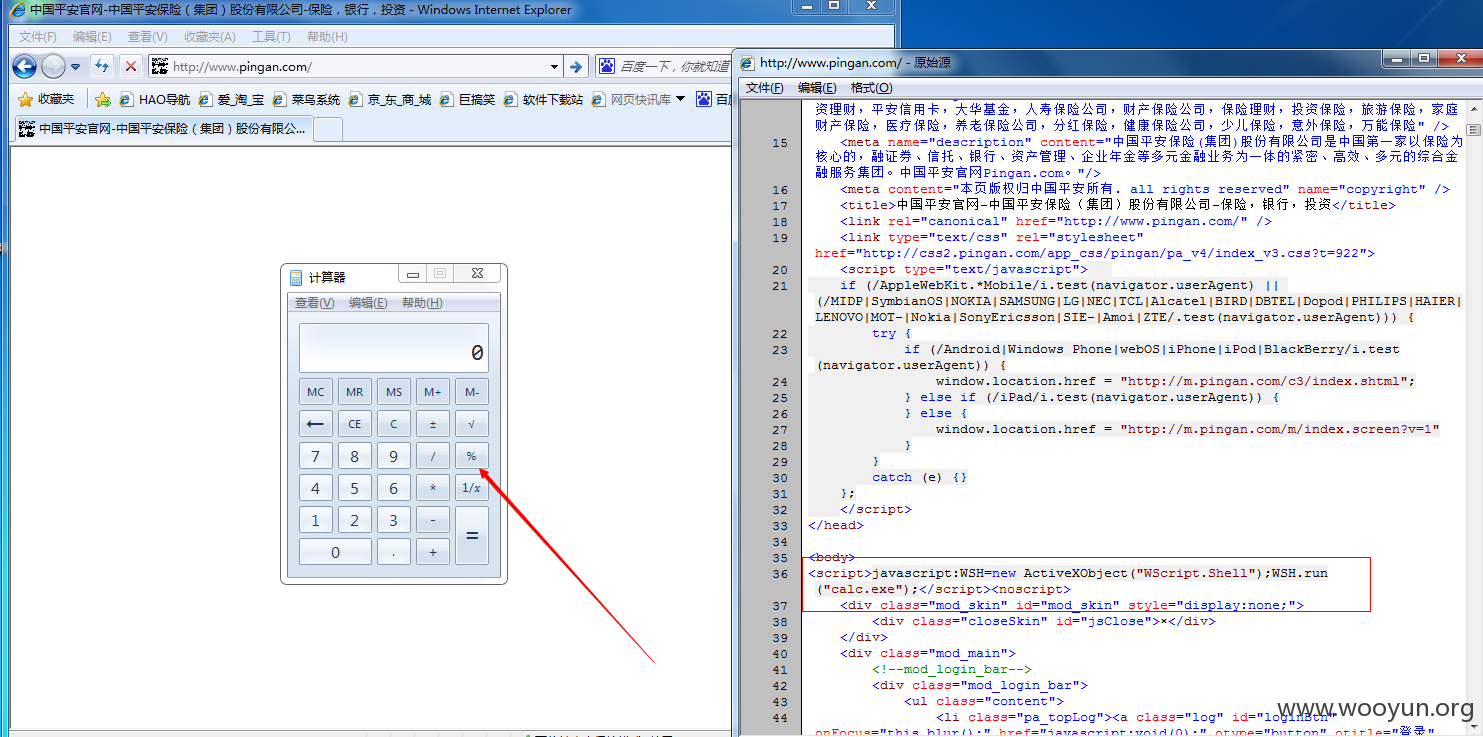Click calculator decimal point key
Screen dimensions: 1483x737
[x=394, y=552]
